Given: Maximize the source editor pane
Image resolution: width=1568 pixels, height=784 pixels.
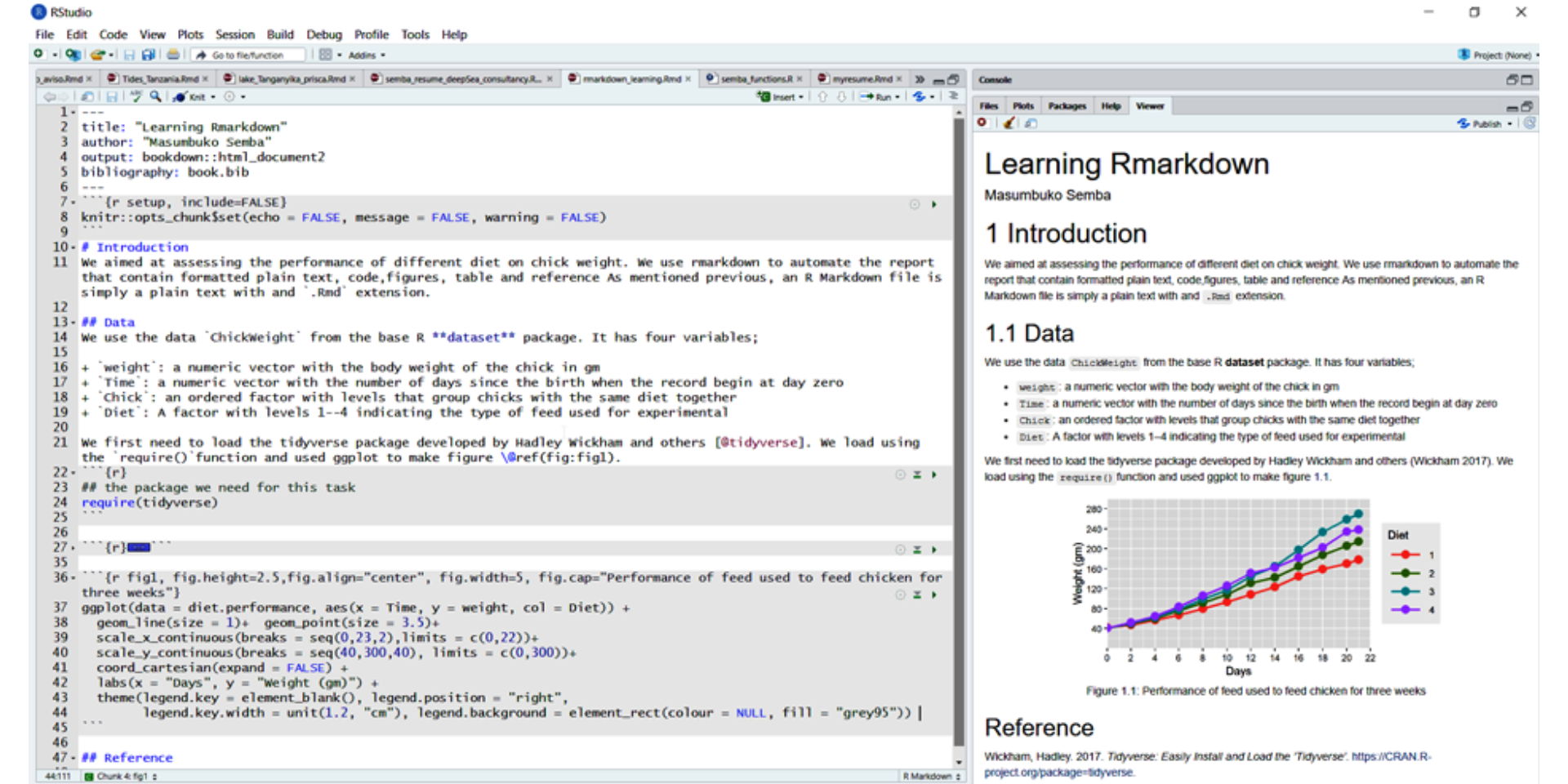Looking at the screenshot, I should pyautogui.click(x=953, y=79).
